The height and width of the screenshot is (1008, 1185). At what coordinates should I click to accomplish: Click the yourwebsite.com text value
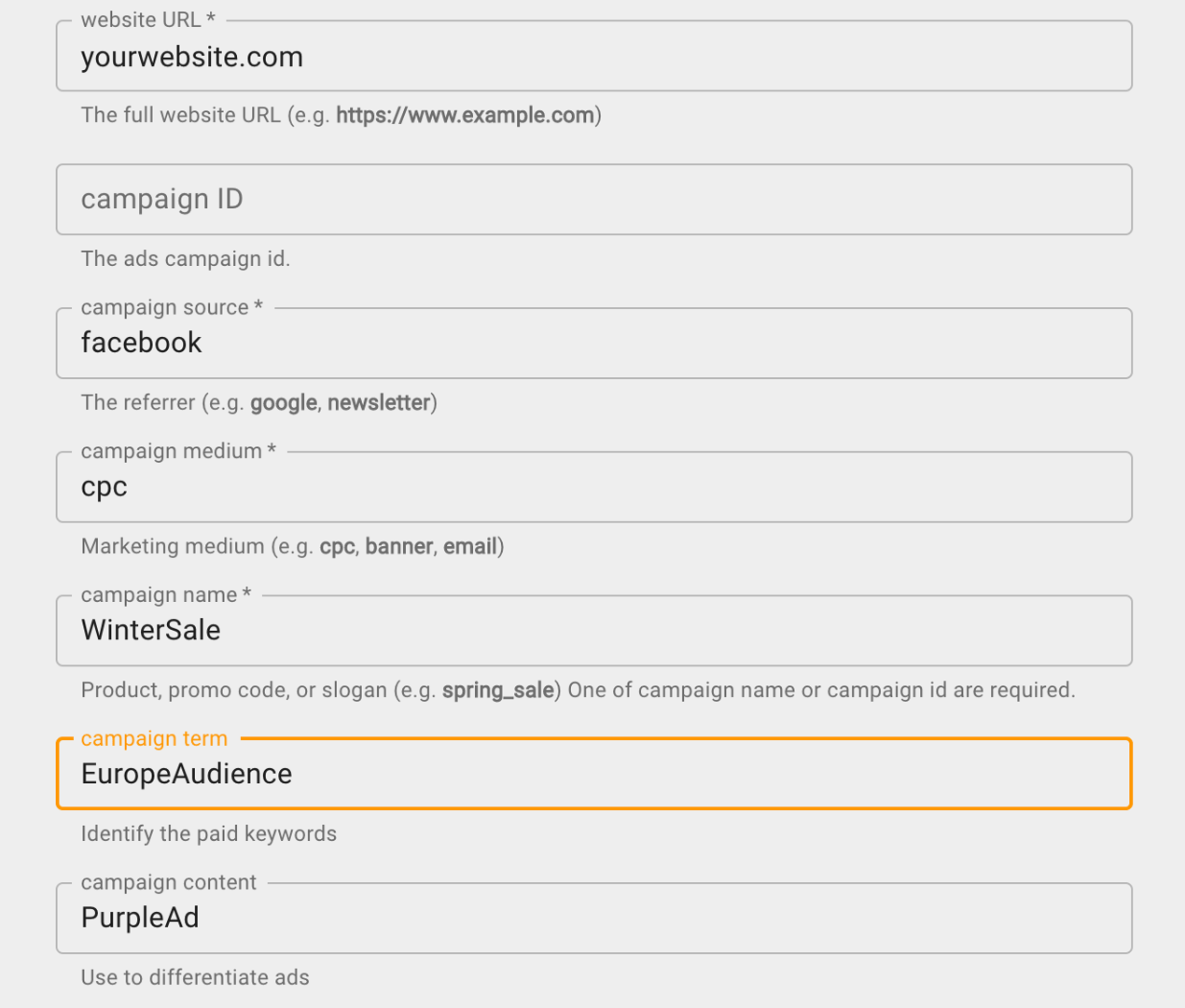pyautogui.click(x=191, y=57)
